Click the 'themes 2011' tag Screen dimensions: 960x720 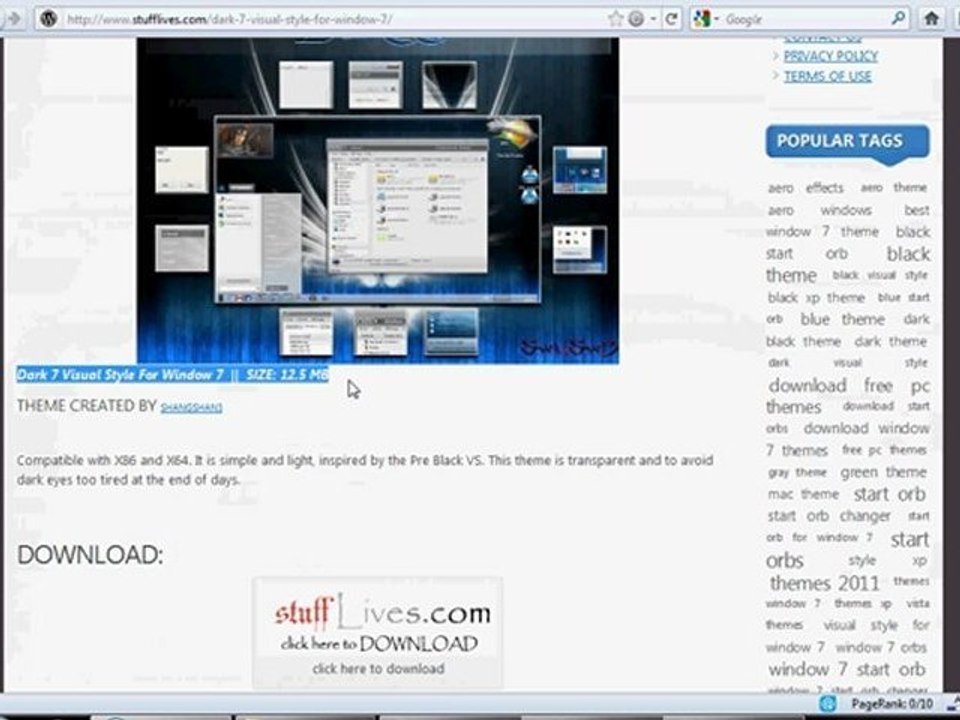tap(824, 583)
